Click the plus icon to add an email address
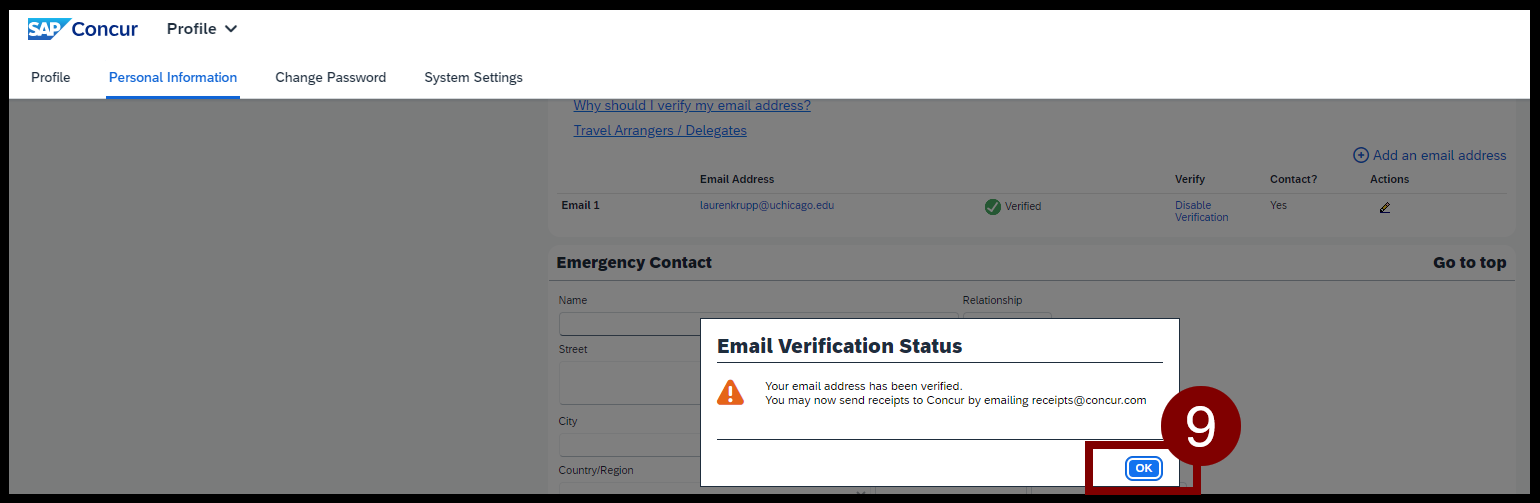Image resolution: width=1540 pixels, height=503 pixels. point(1360,155)
